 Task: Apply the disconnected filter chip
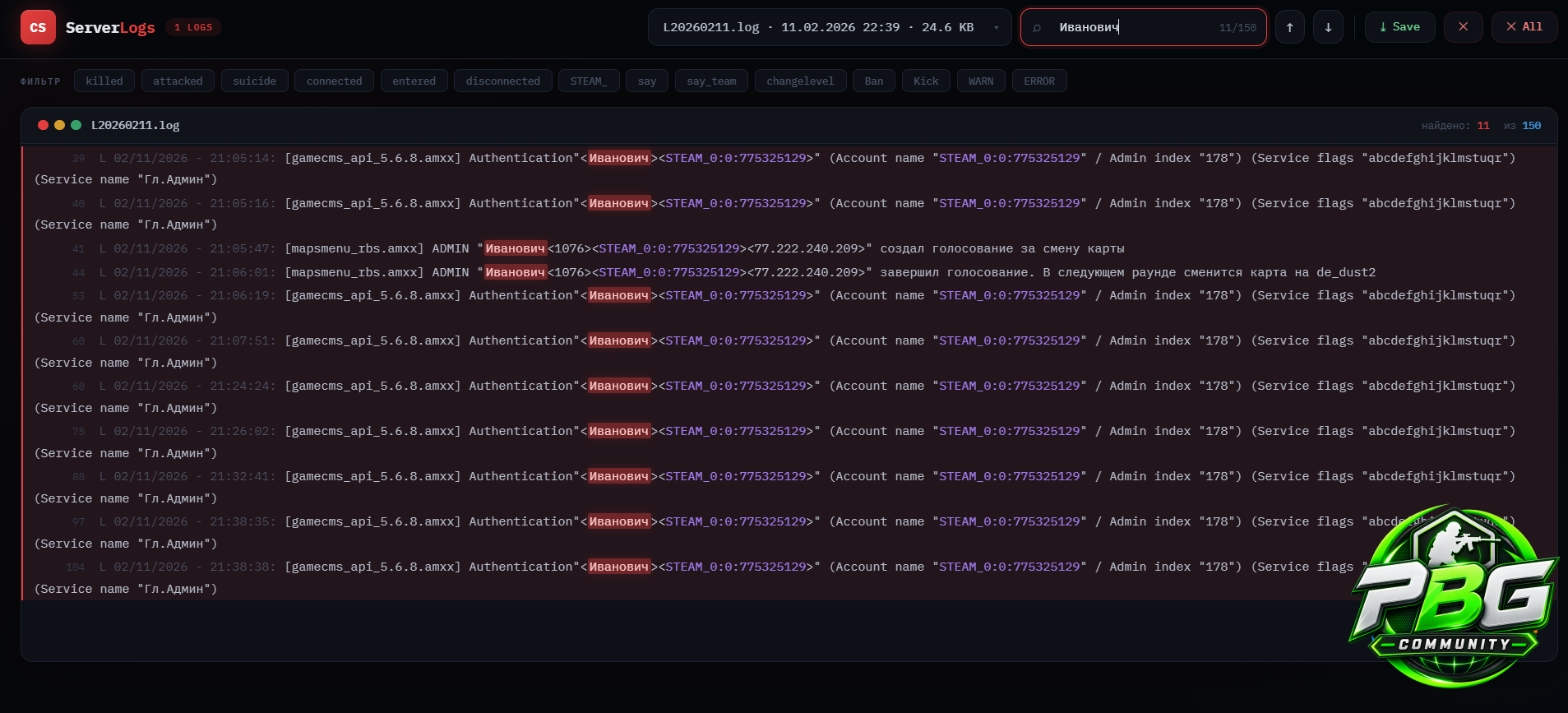click(x=503, y=81)
